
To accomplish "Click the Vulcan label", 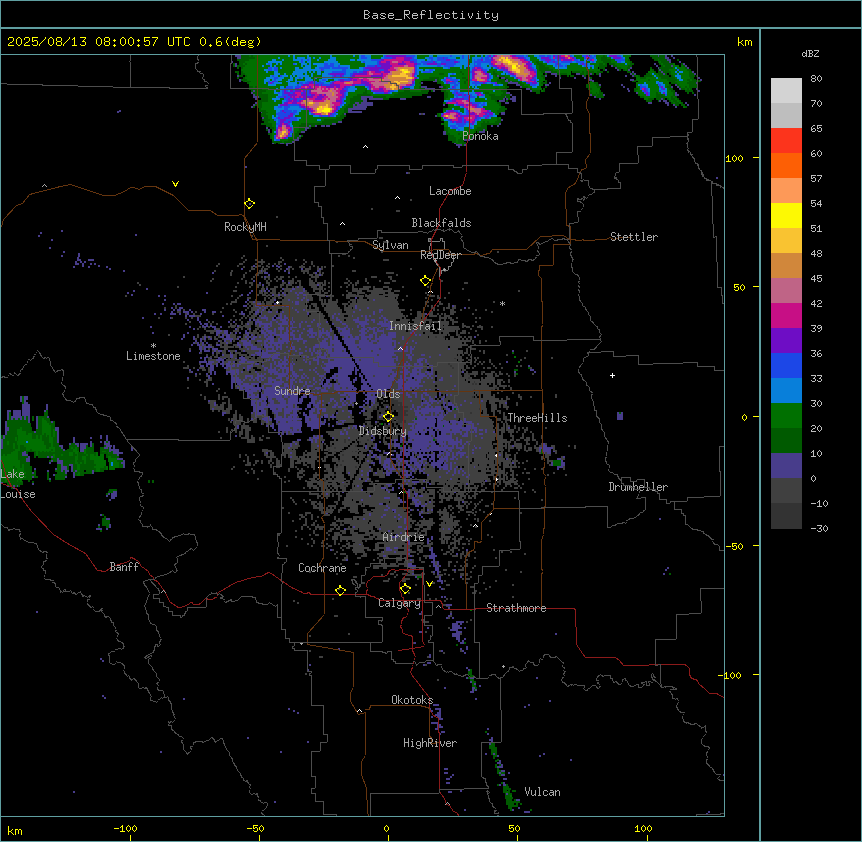I will pos(543,792).
